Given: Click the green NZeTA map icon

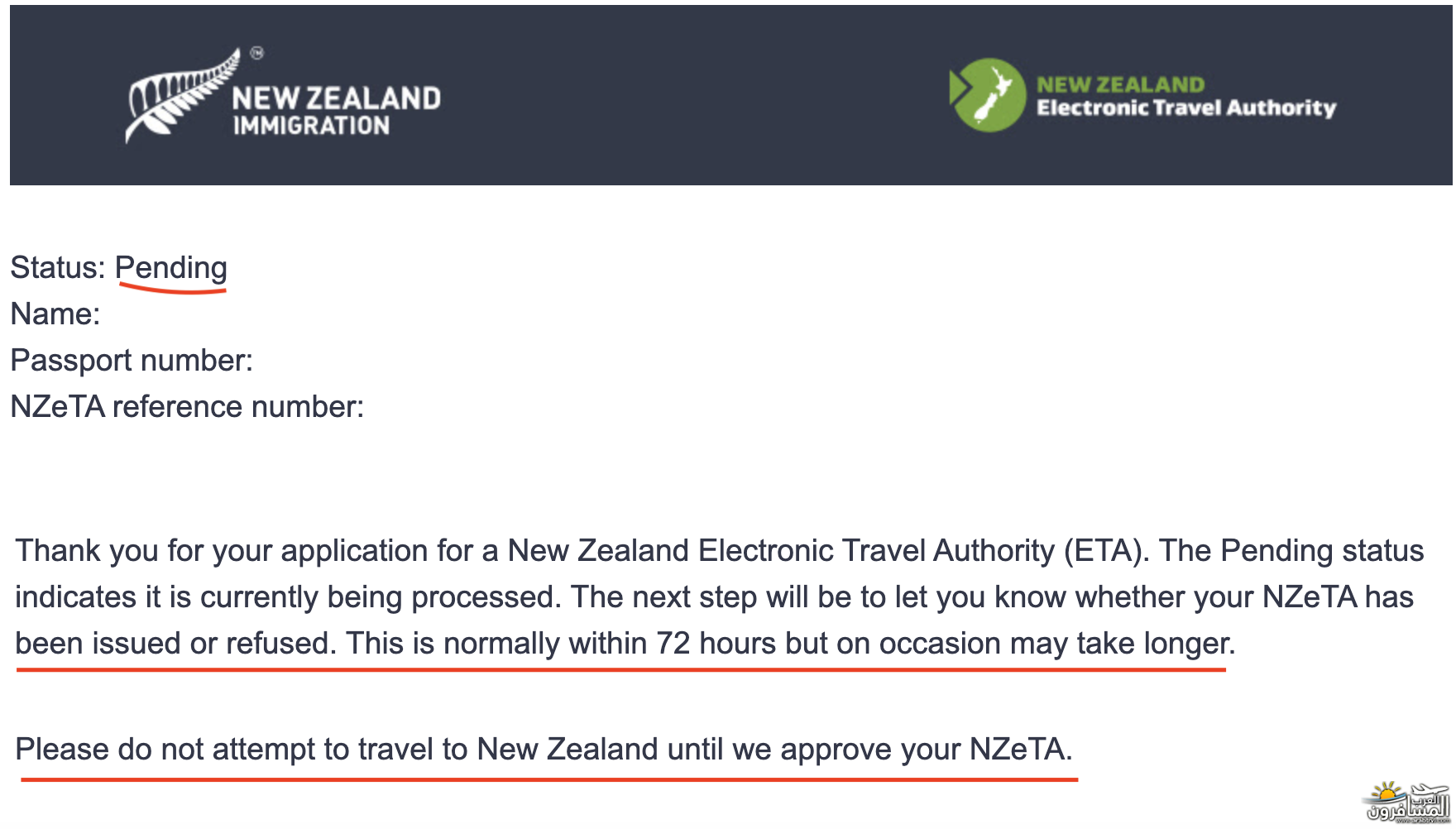Looking at the screenshot, I should point(988,95).
